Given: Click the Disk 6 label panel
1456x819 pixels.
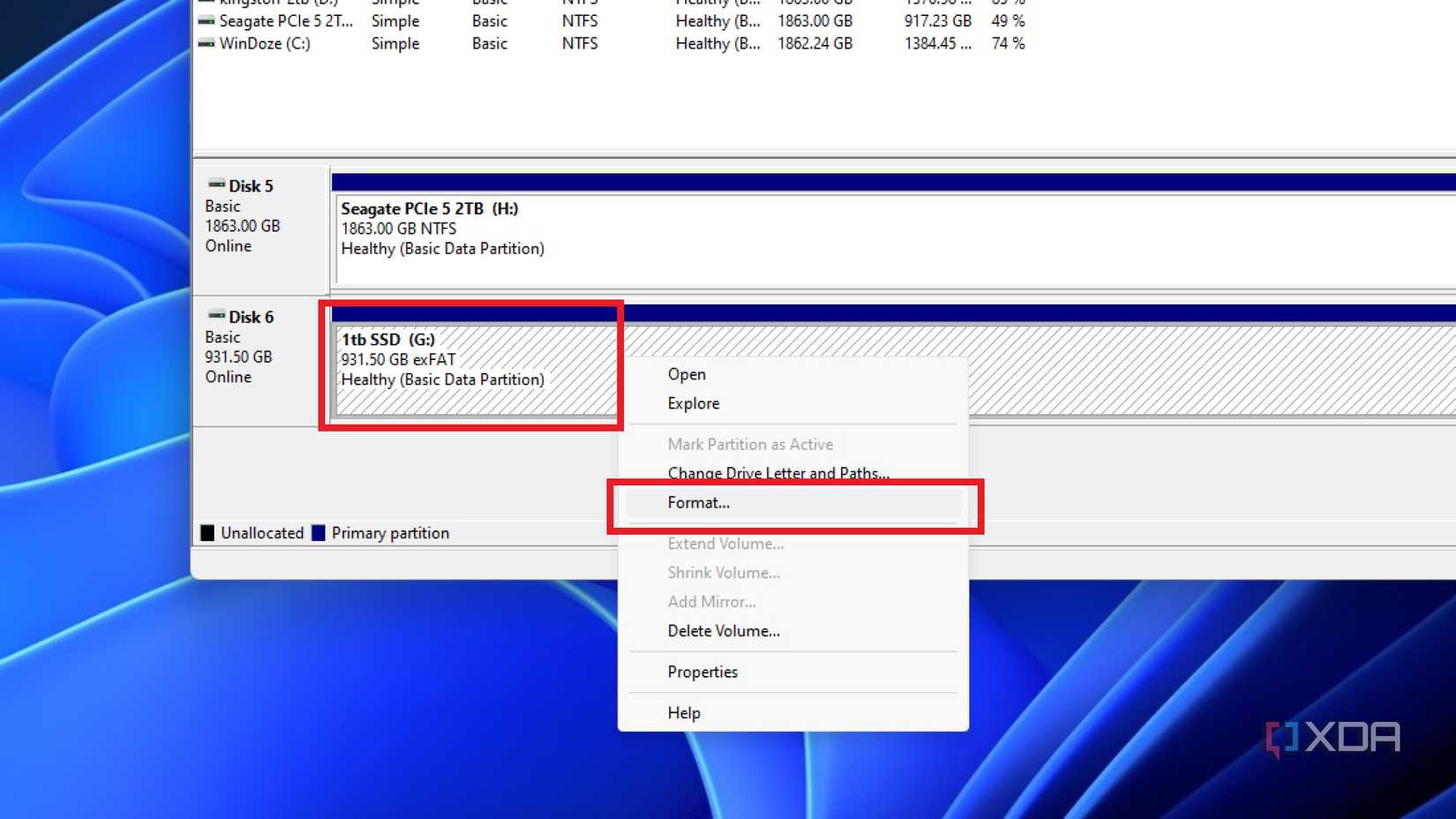Looking at the screenshot, I should tap(261, 362).
